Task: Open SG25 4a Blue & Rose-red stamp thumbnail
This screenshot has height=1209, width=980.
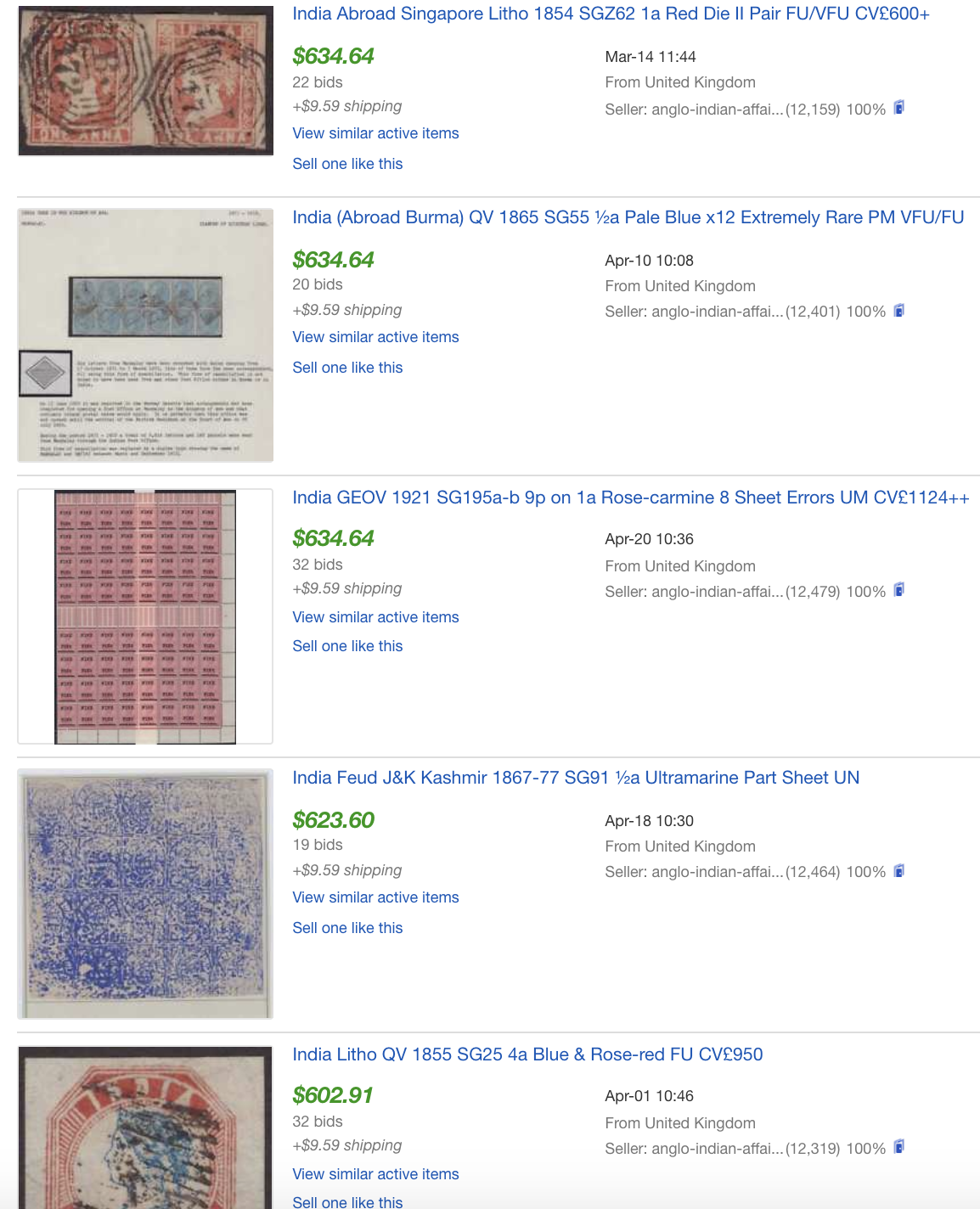Action: [x=145, y=1127]
